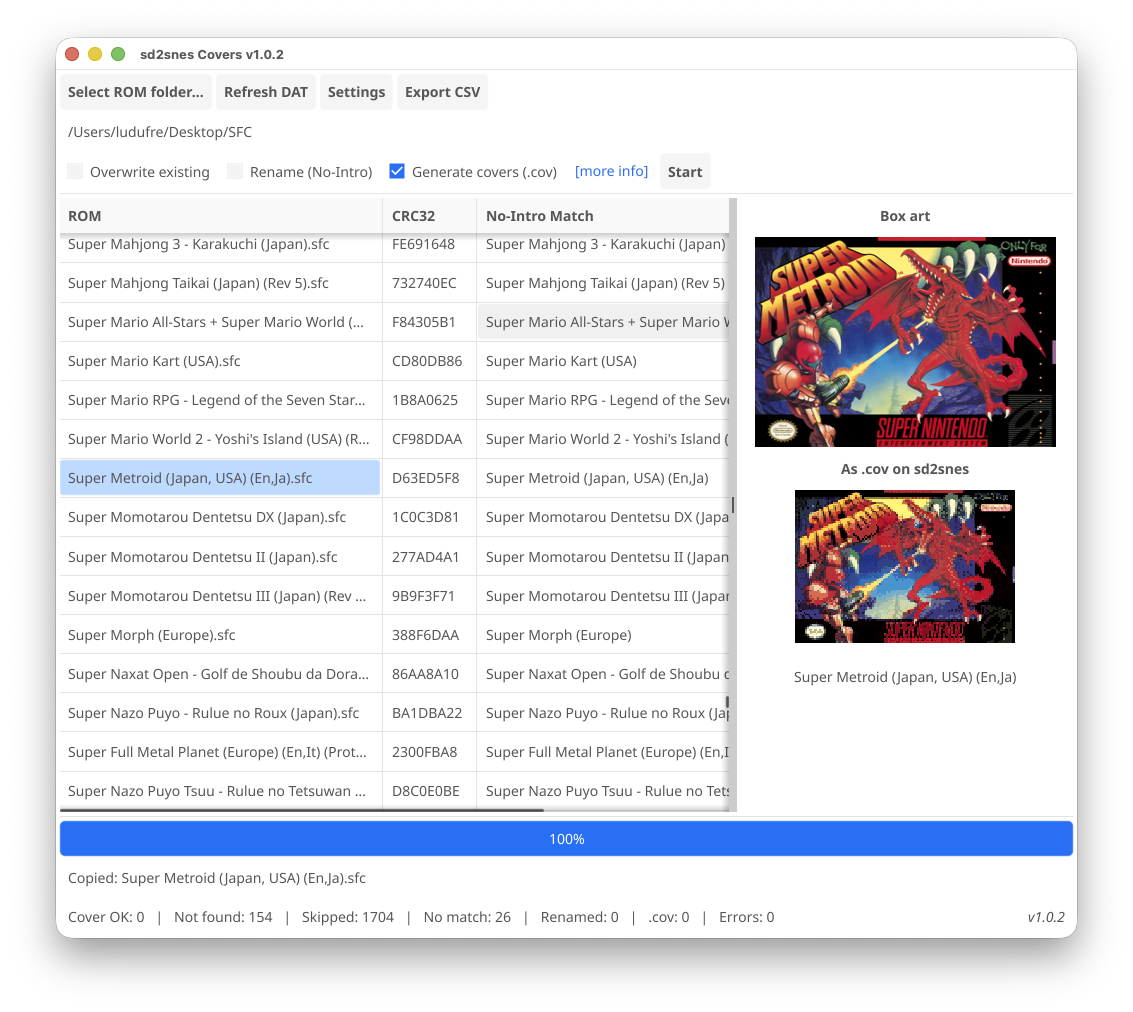This screenshot has width=1133, height=1012.
Task: Select Super Naxat Open ROM row
Action: tap(220, 674)
